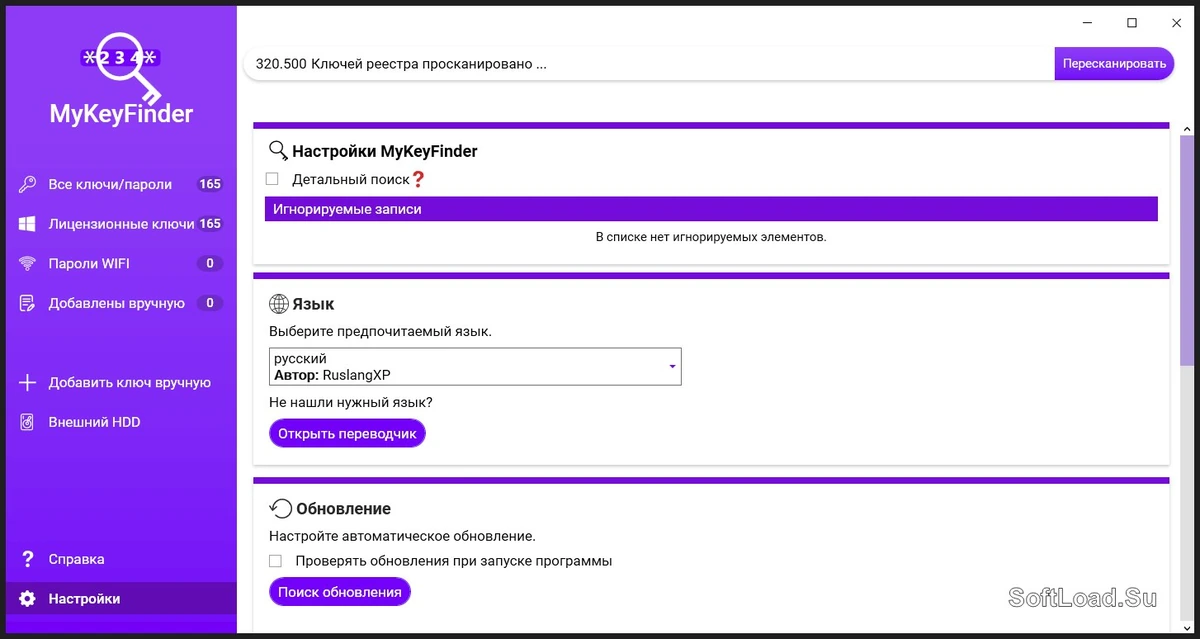This screenshot has height=639, width=1200.
Task: Click the notepad icon beside Добавлены вручную
Action: (x=28, y=303)
